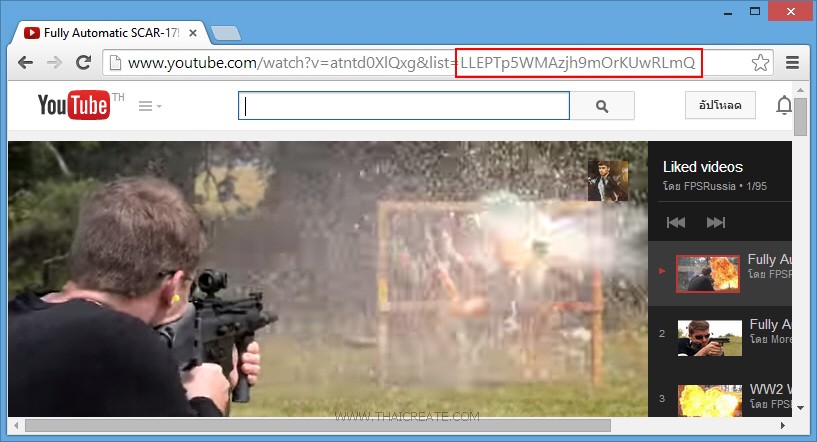
Task: Open the Liked videos playlist title
Action: point(702,167)
